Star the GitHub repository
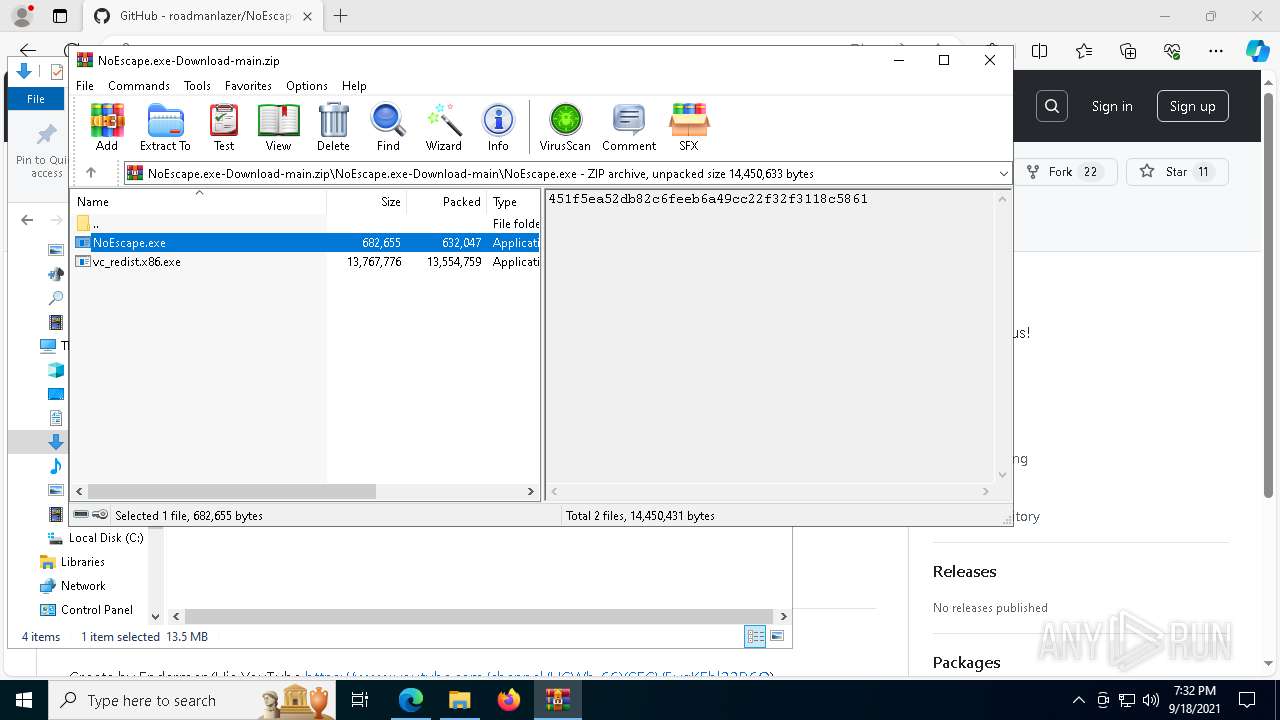Screen dimensions: 1280x720 [x=1177, y=172]
